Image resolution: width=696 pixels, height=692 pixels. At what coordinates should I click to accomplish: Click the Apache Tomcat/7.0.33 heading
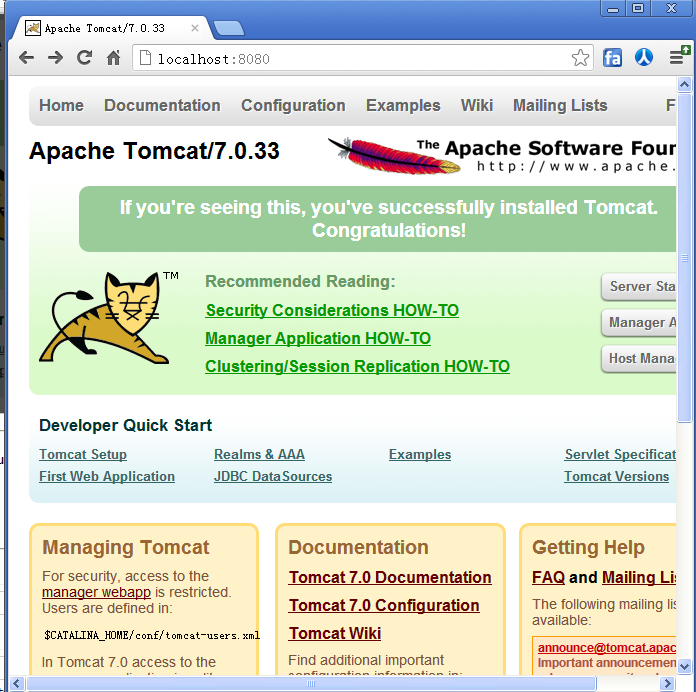(154, 151)
